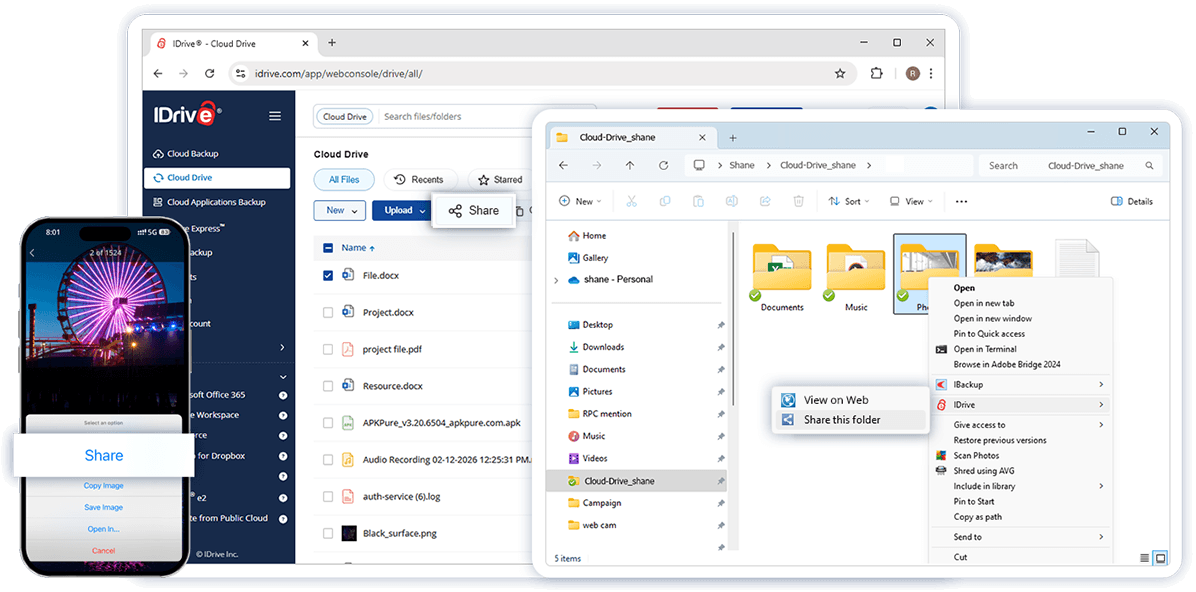Click the Share button in IDrive web toolbar

point(474,211)
